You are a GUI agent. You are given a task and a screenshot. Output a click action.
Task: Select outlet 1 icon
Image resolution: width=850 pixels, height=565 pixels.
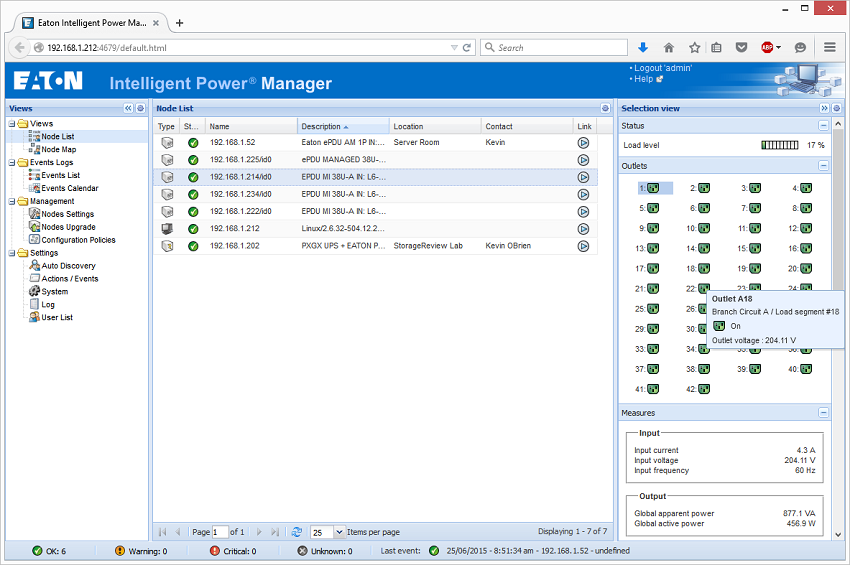tap(653, 188)
